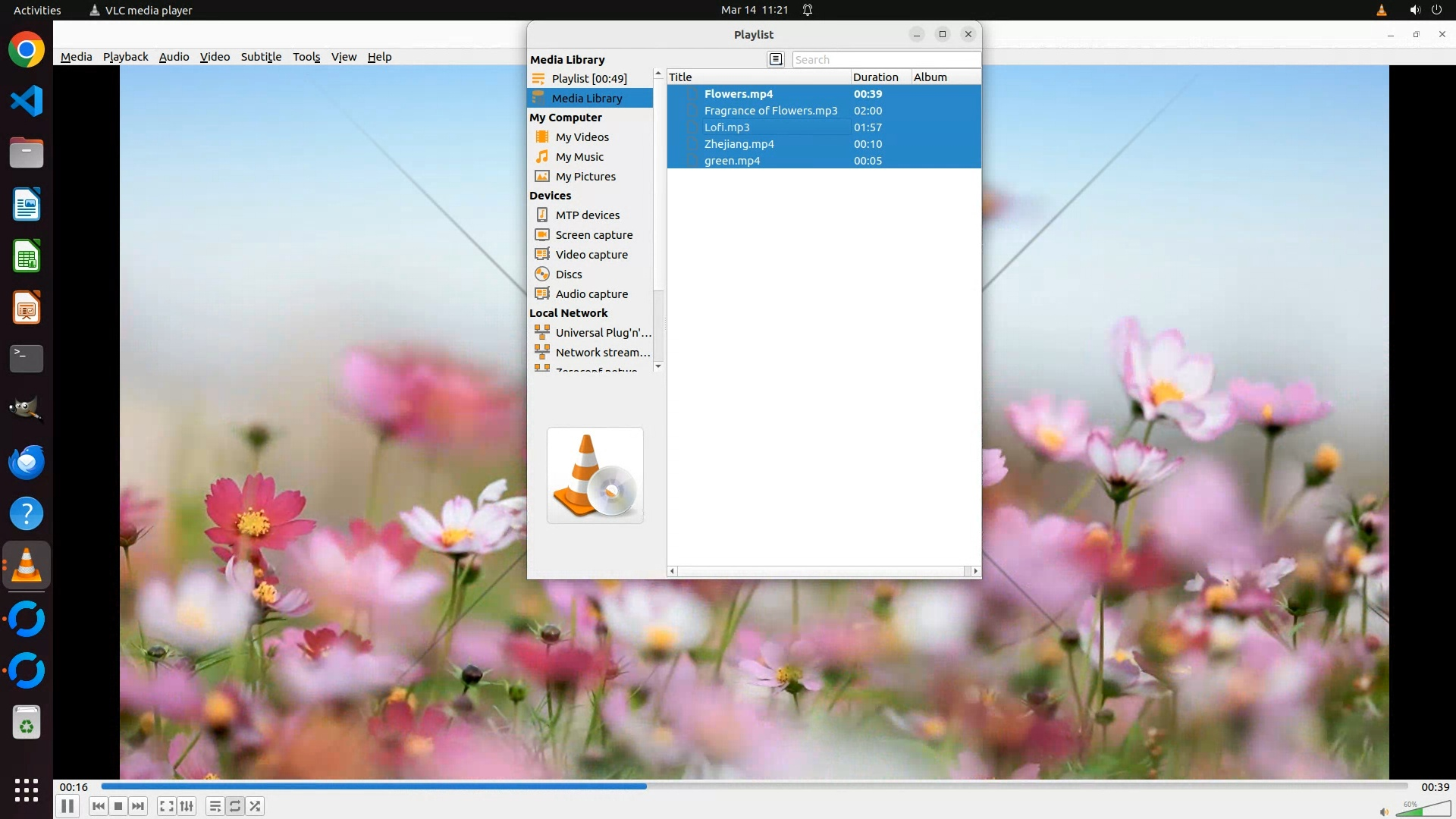Open the Tools menu
The image size is (1456, 819).
(x=306, y=57)
